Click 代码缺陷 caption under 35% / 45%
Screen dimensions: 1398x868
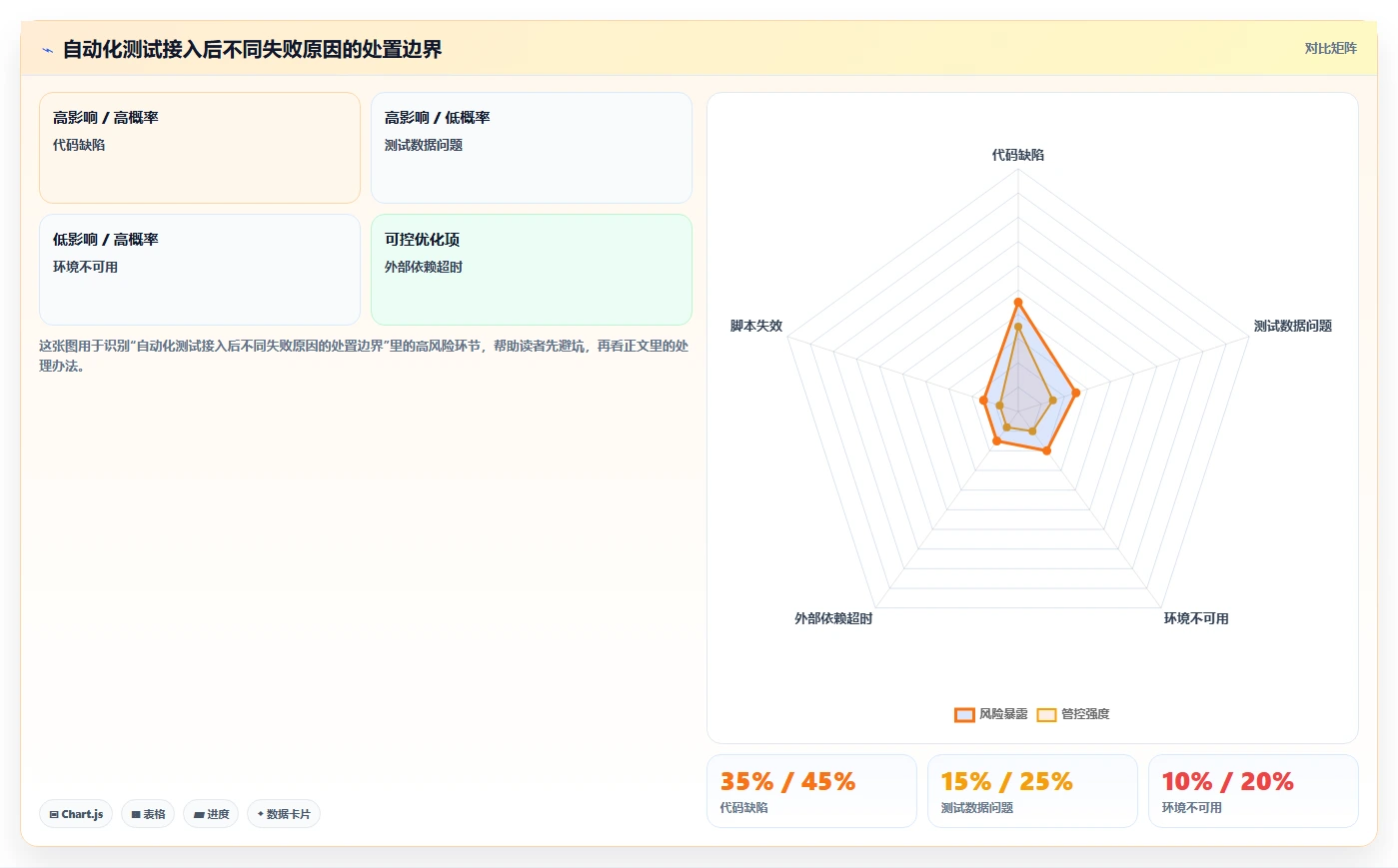click(x=743, y=807)
